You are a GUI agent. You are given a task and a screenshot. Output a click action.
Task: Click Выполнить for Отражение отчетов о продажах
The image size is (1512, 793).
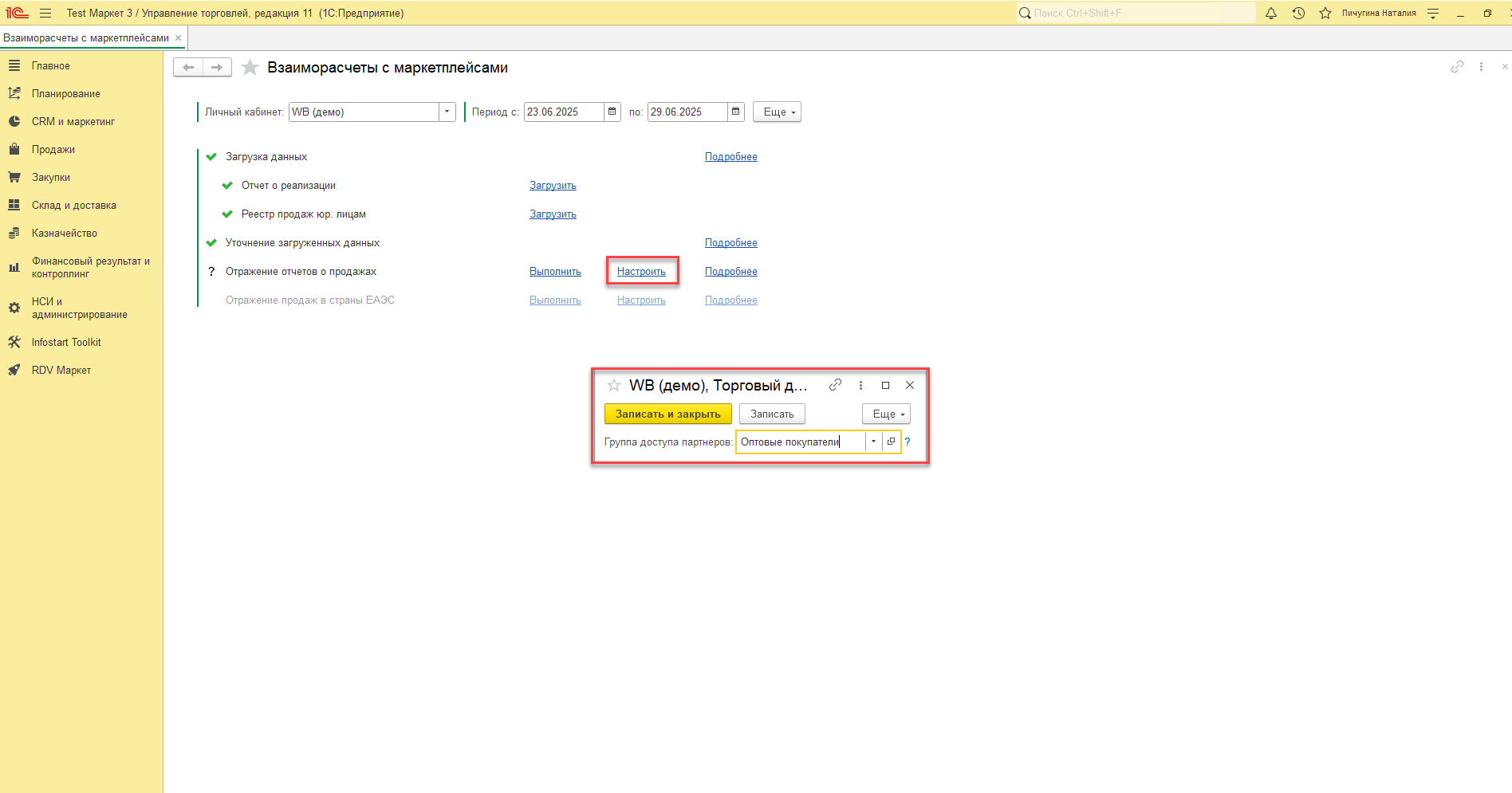pyautogui.click(x=555, y=272)
